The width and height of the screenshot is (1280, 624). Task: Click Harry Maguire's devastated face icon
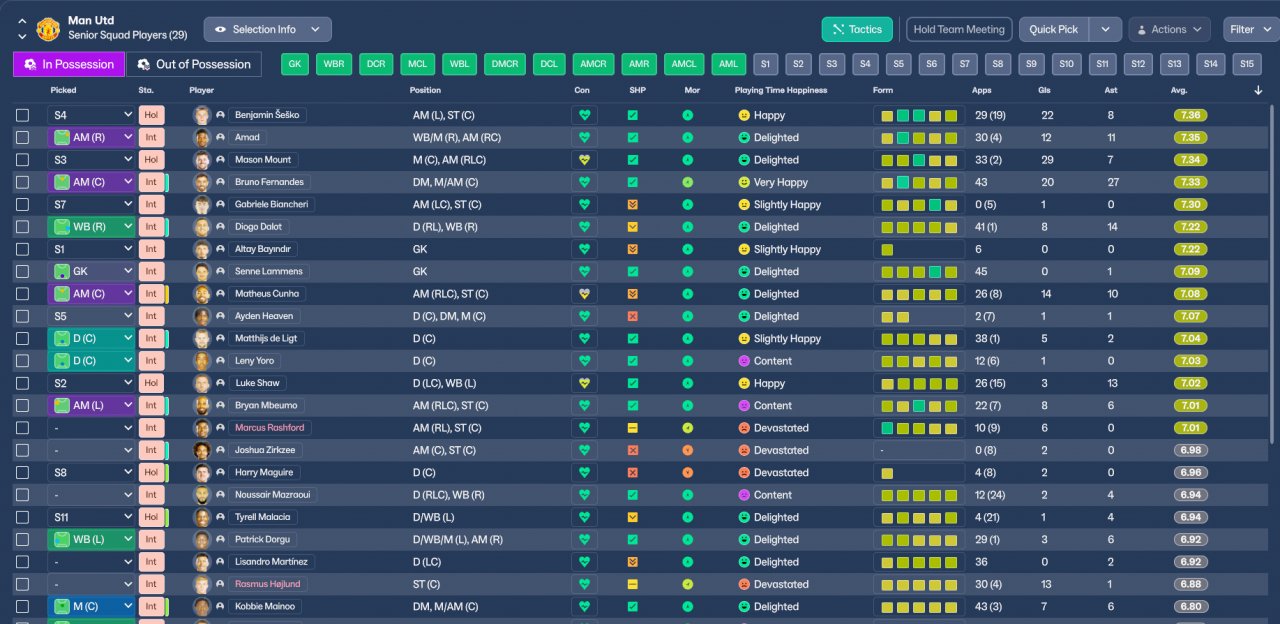tap(744, 472)
